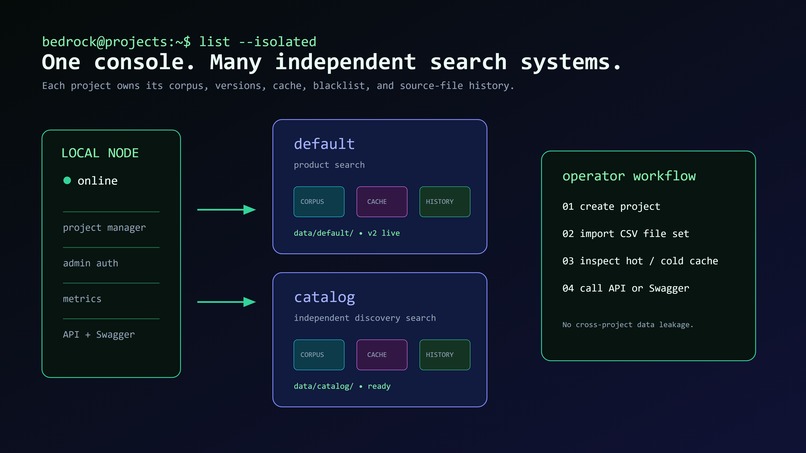Click step 02 import CSV file set
This screenshot has height=453, width=806.
point(625,233)
